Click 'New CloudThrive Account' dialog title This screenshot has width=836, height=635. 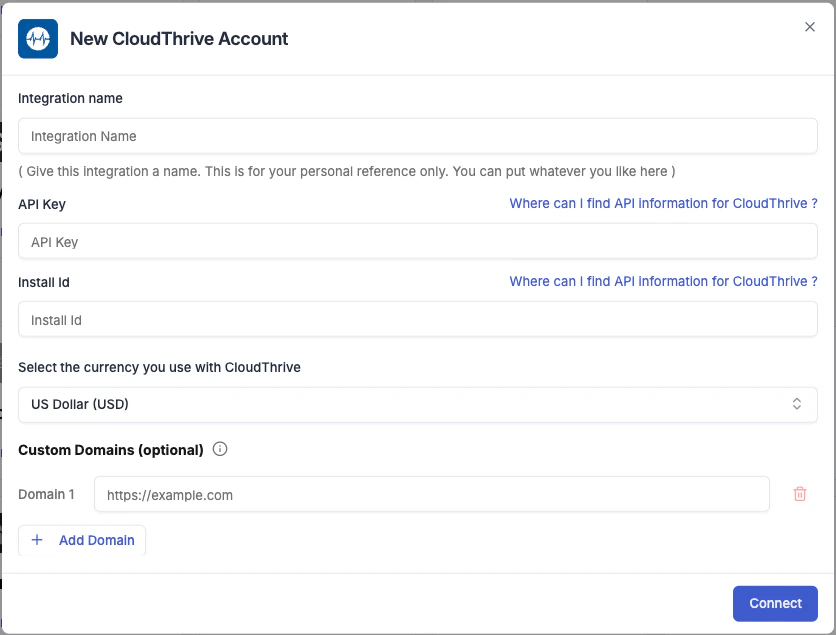point(179,38)
